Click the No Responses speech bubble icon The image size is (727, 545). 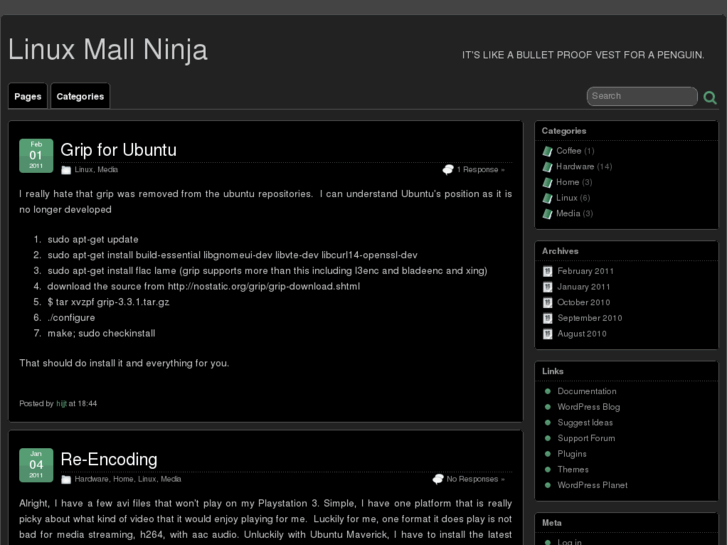click(438, 479)
